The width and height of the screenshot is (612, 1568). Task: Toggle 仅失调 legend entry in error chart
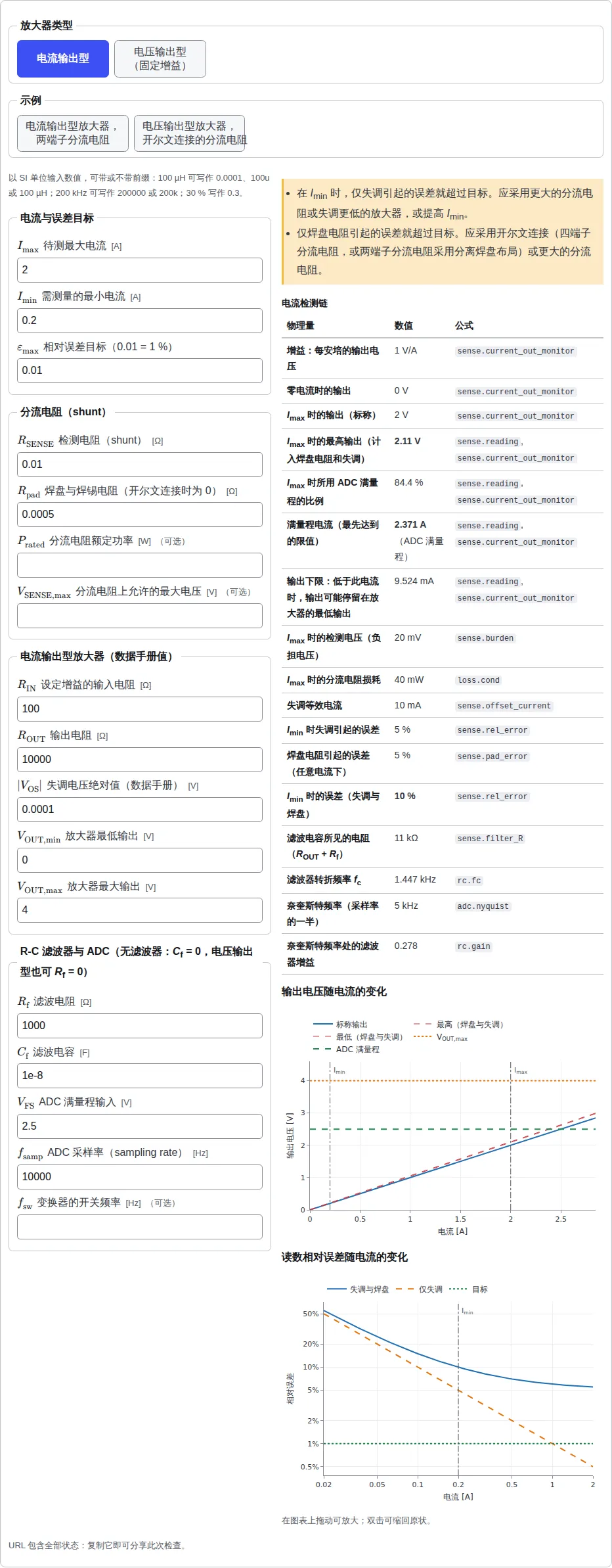tap(420, 1289)
